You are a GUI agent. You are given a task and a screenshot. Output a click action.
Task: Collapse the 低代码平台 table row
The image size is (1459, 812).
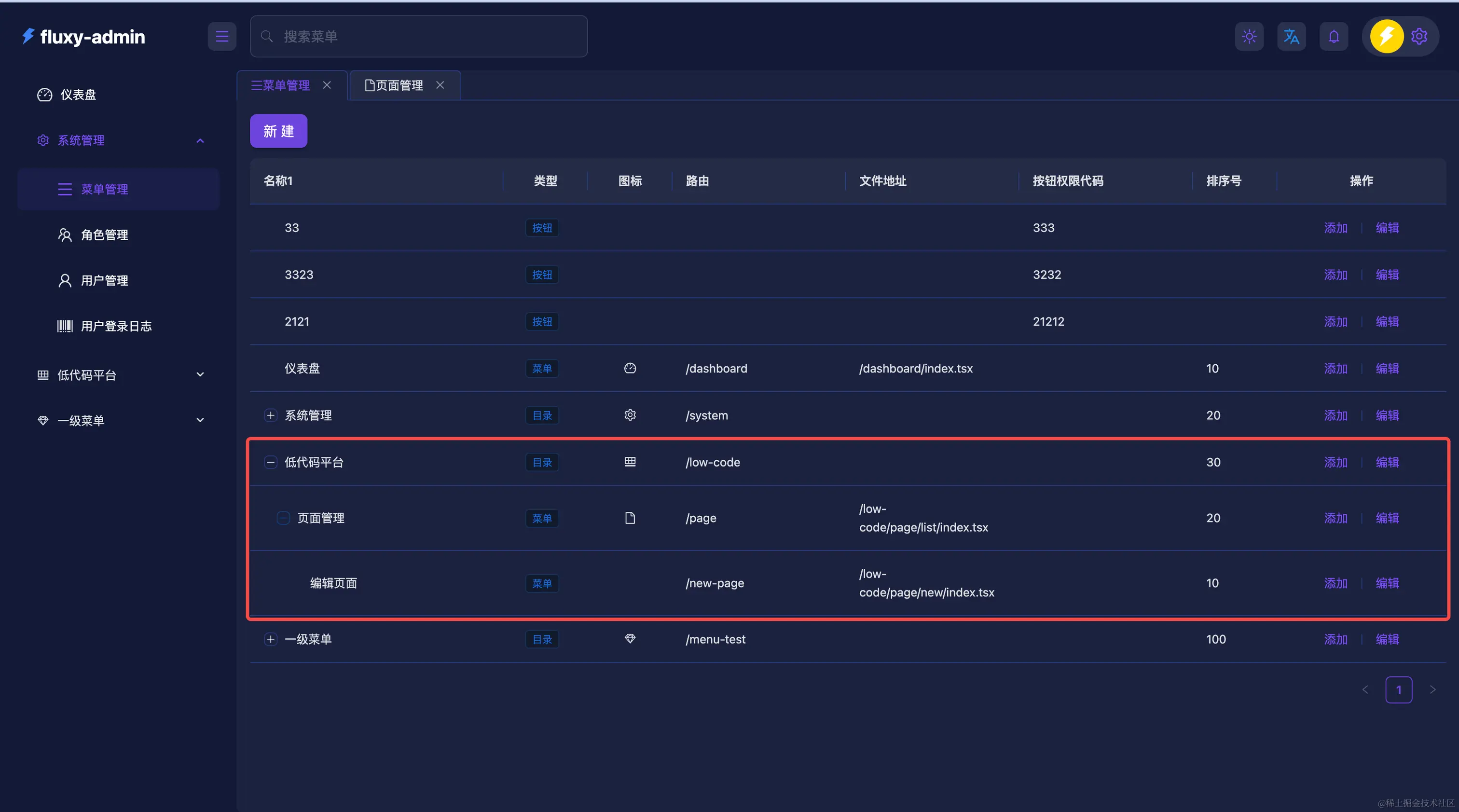pyautogui.click(x=271, y=462)
